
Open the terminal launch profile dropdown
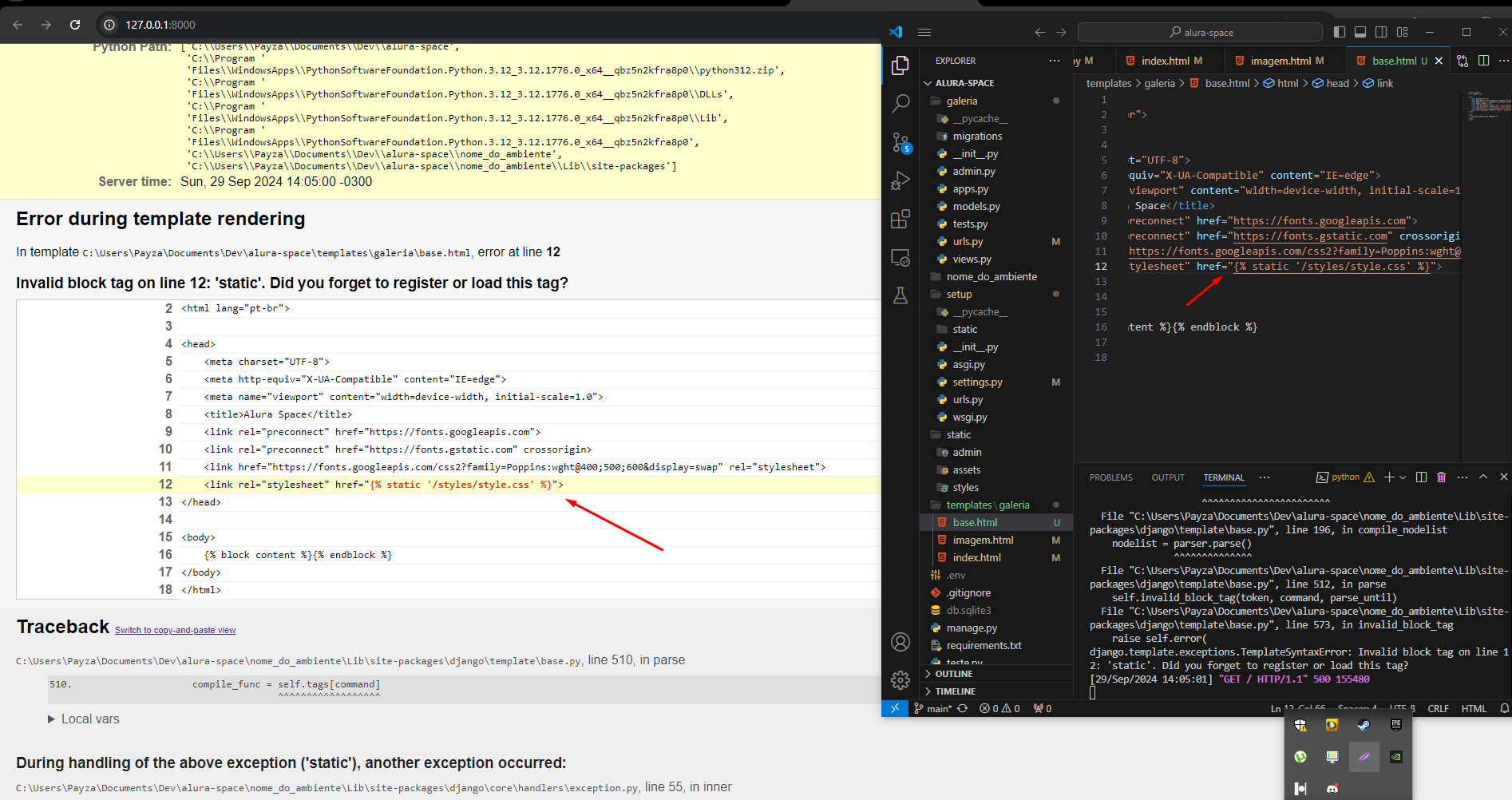(x=1403, y=477)
